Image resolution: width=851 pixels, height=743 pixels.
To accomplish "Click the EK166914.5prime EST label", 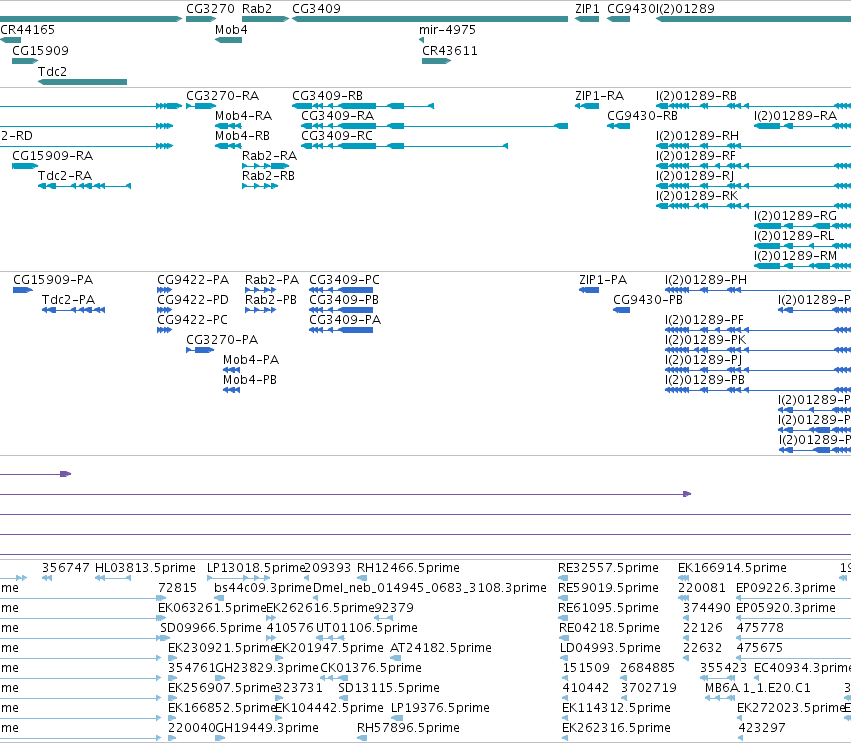I will [732, 568].
